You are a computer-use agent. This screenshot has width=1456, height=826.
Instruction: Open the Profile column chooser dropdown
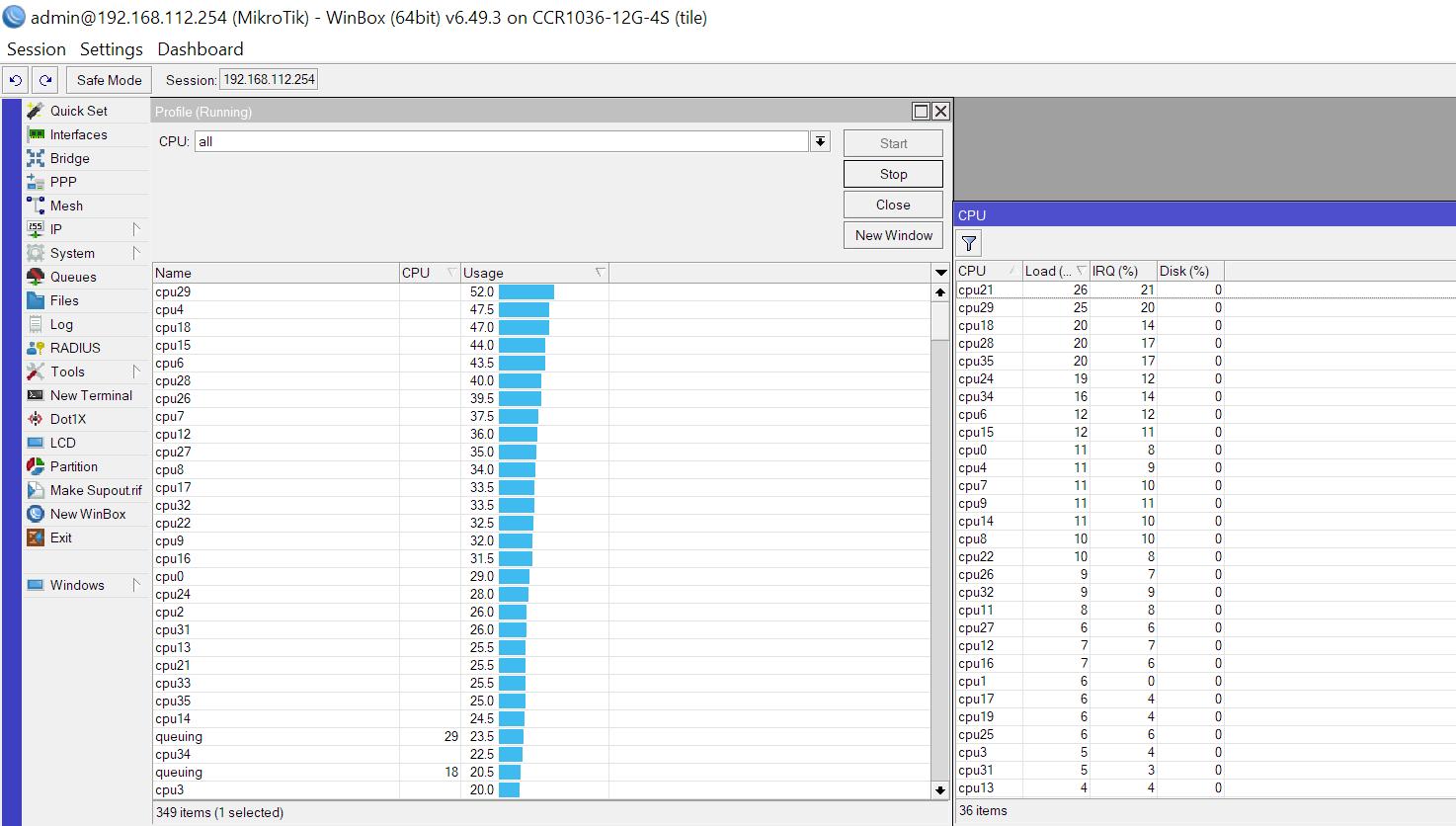(x=940, y=273)
